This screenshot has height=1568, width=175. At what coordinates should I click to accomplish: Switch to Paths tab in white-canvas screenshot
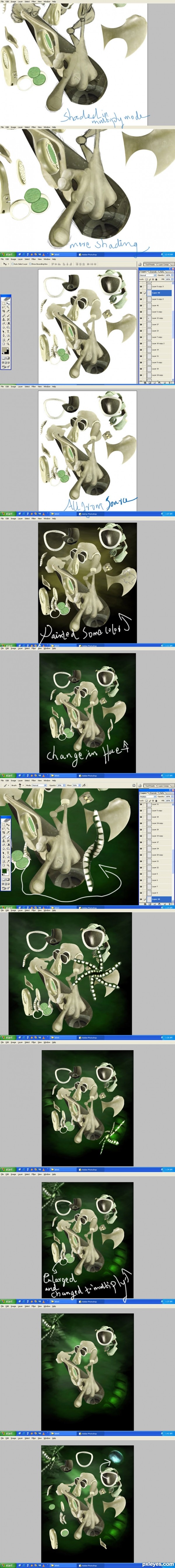point(162,272)
